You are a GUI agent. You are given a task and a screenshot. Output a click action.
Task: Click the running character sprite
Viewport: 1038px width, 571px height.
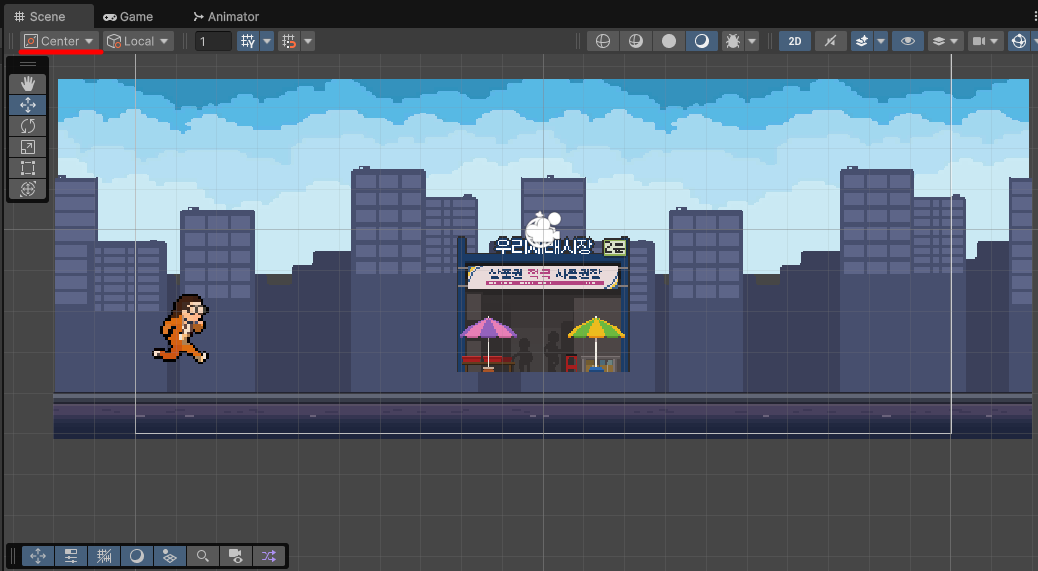(x=183, y=328)
